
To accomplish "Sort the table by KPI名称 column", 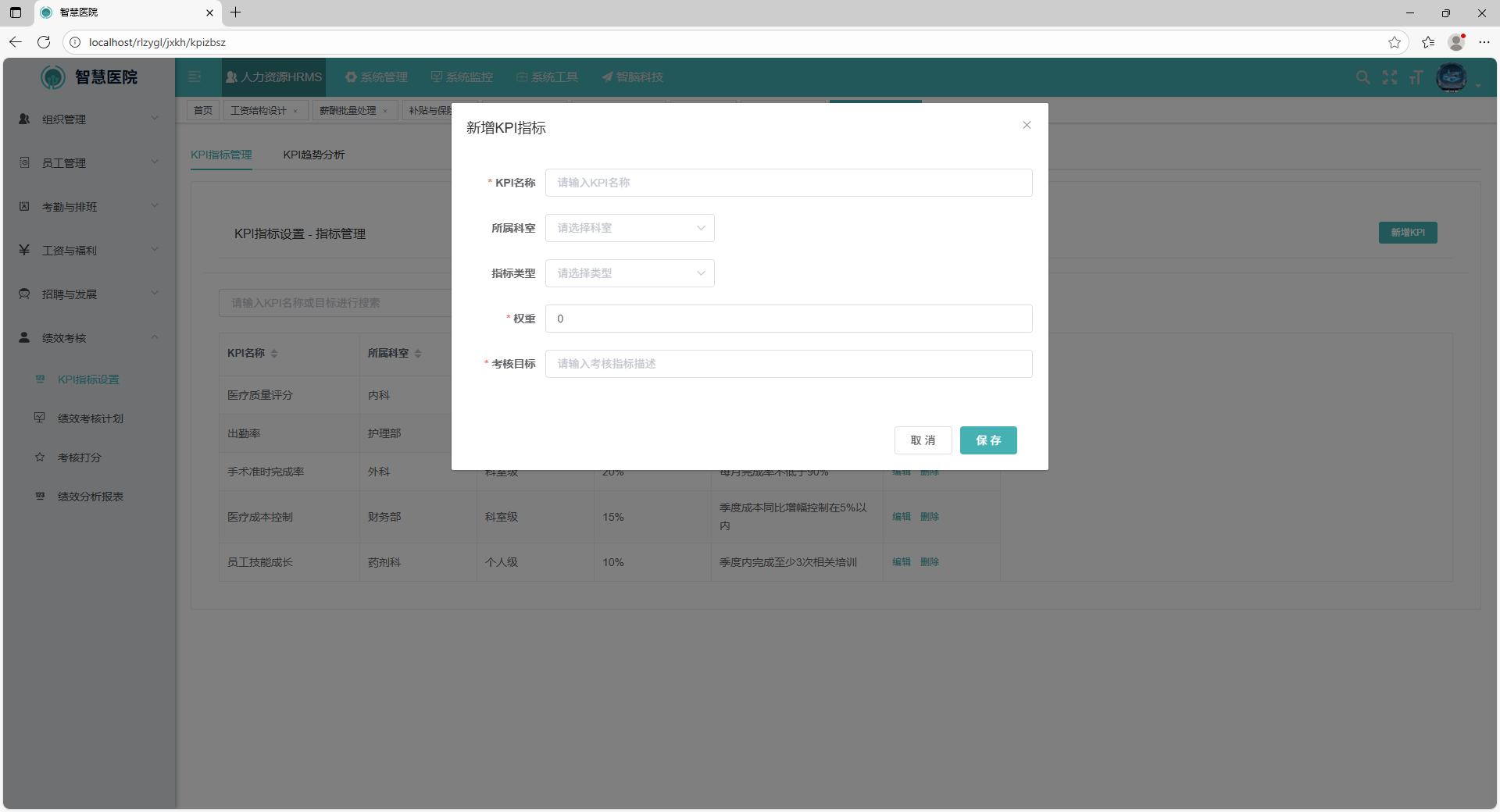I will point(275,353).
